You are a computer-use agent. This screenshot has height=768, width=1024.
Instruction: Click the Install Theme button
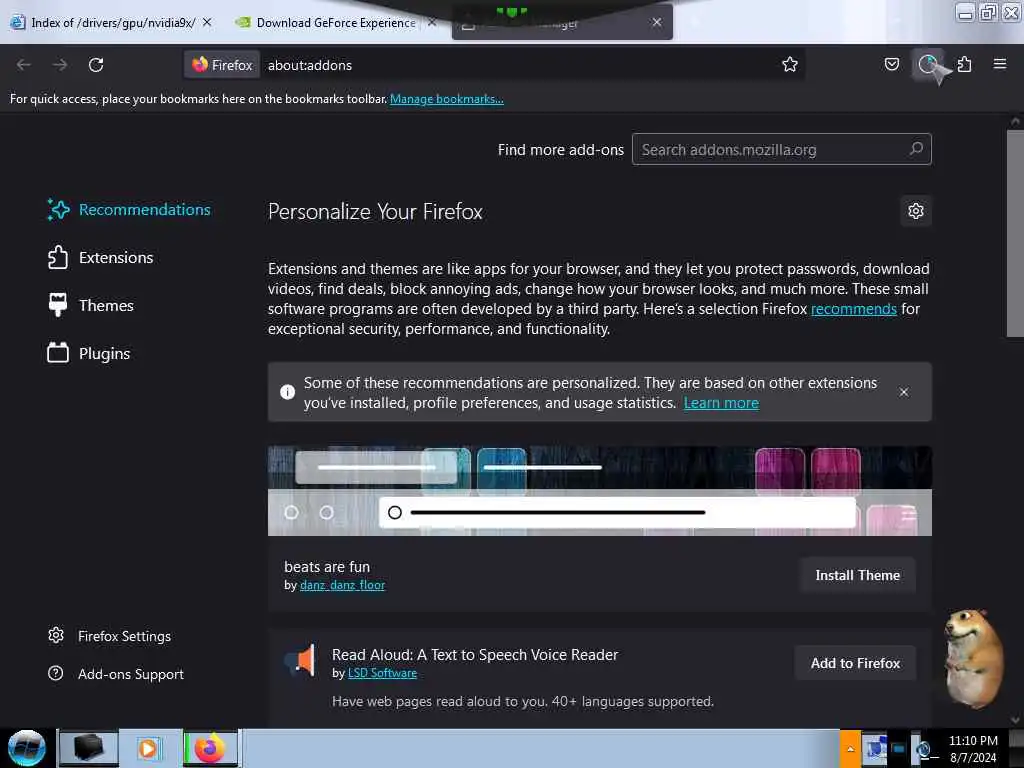pos(857,575)
